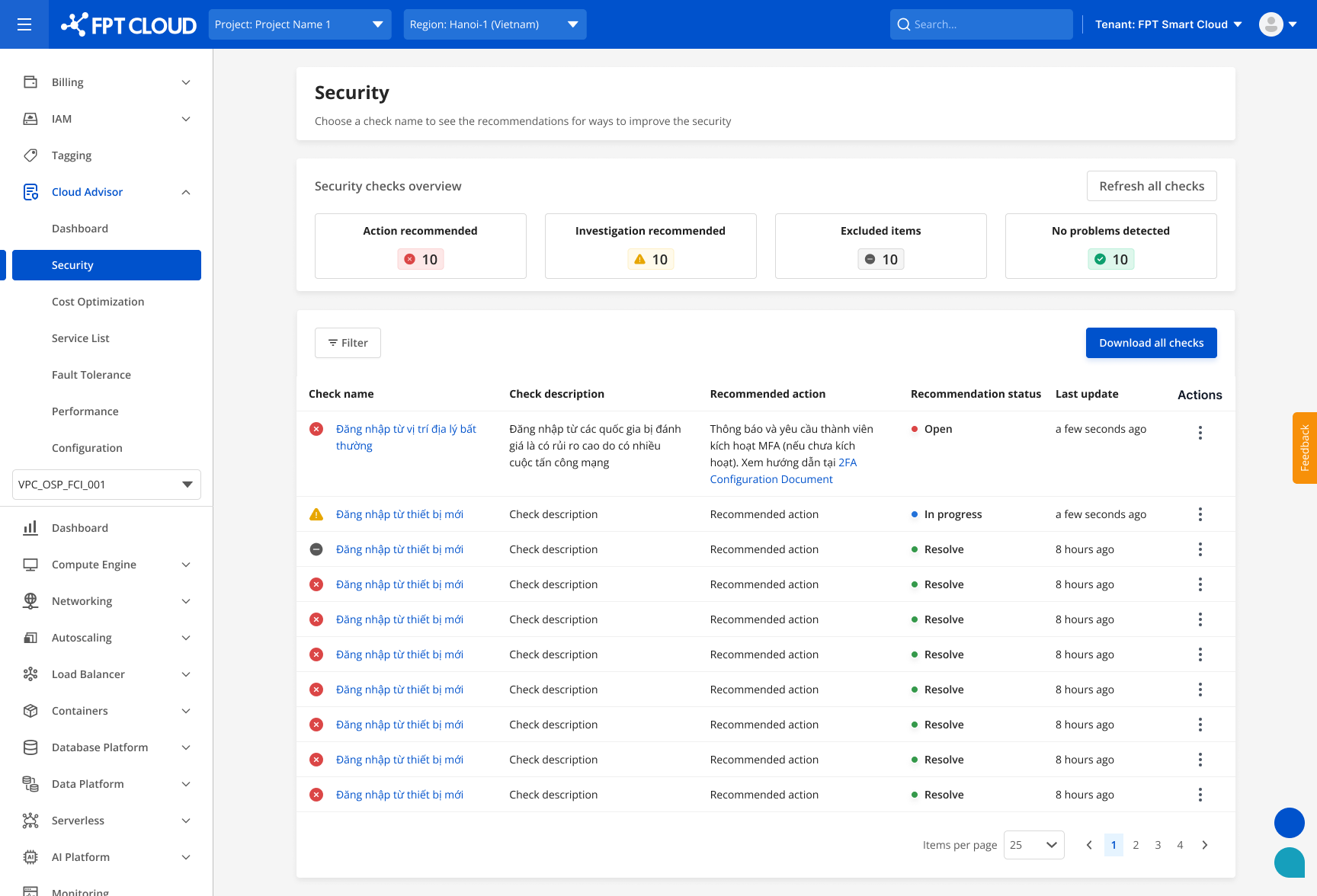Click Download all checks button
The width and height of the screenshot is (1317, 896).
coord(1152,343)
